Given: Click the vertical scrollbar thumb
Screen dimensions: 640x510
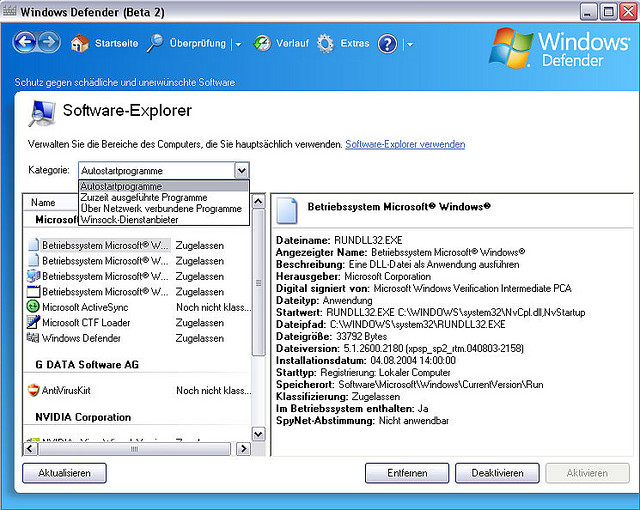Looking at the screenshot, I should point(258,282).
